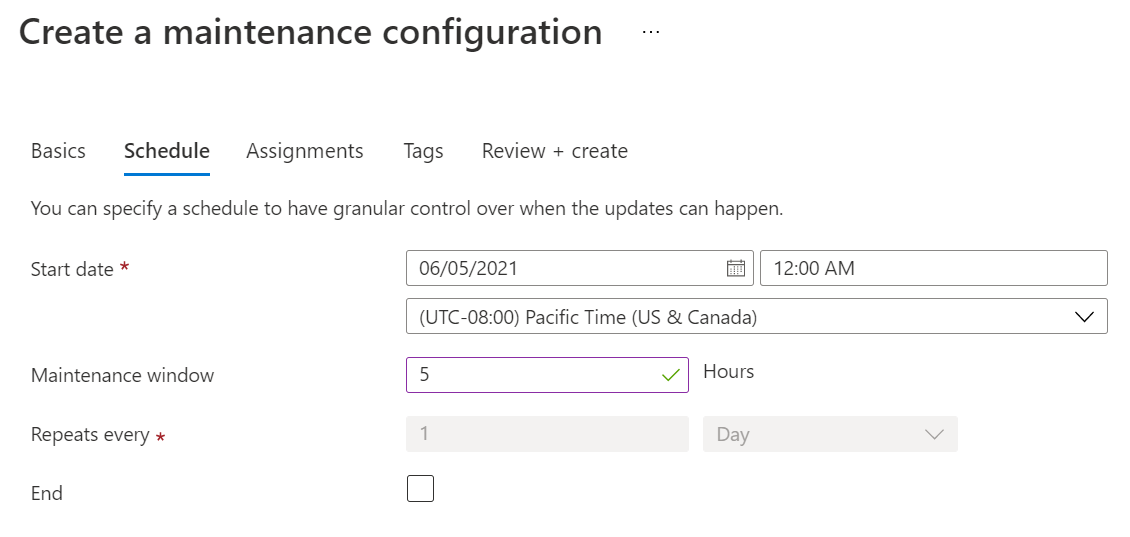Viewport: 1130px width, 537px height.
Task: Click the time zone dropdown chevron arrow
Action: (1084, 317)
